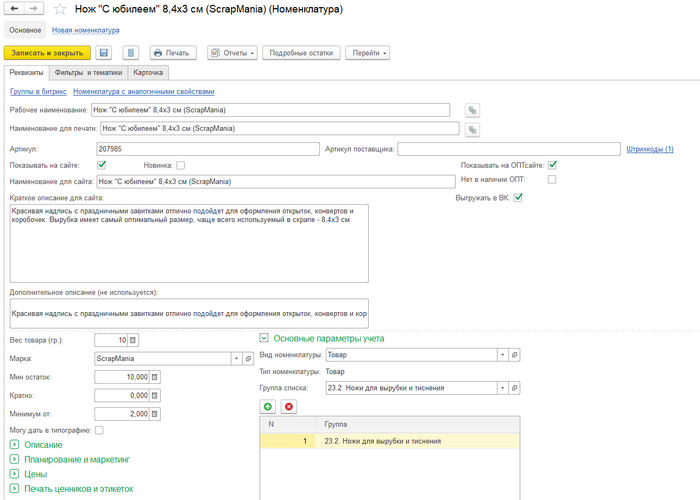700x500 pixels.
Task: Open the Отчеты dropdown menu
Action: coord(232,52)
